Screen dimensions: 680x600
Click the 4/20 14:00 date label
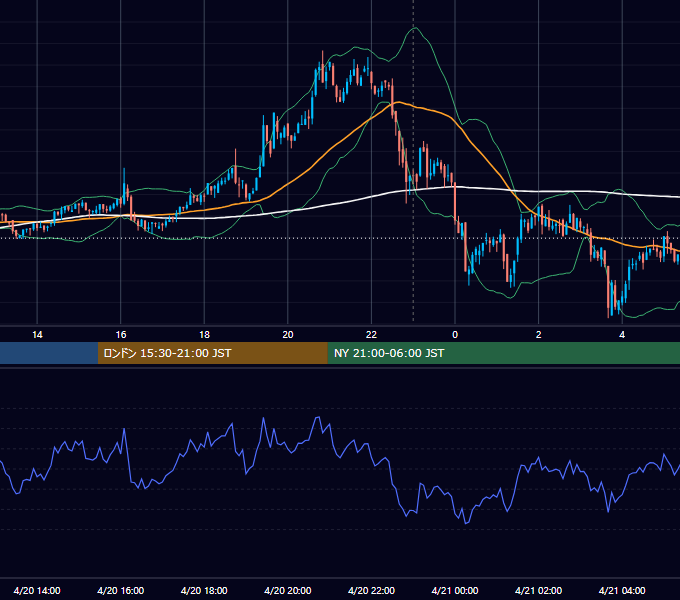(37, 590)
